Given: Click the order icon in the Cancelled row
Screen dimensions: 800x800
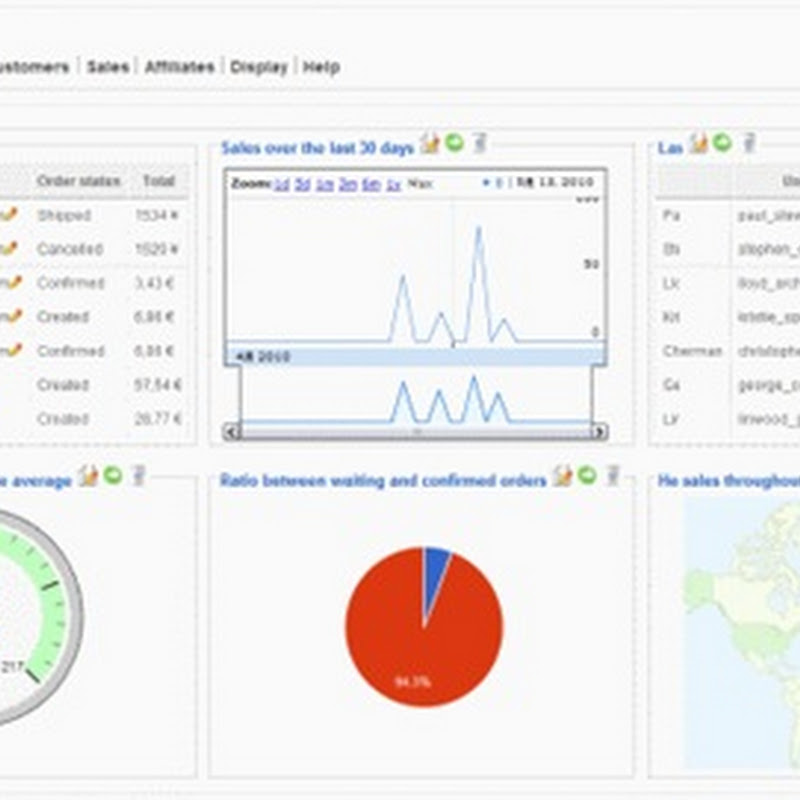Looking at the screenshot, I should tap(9, 248).
